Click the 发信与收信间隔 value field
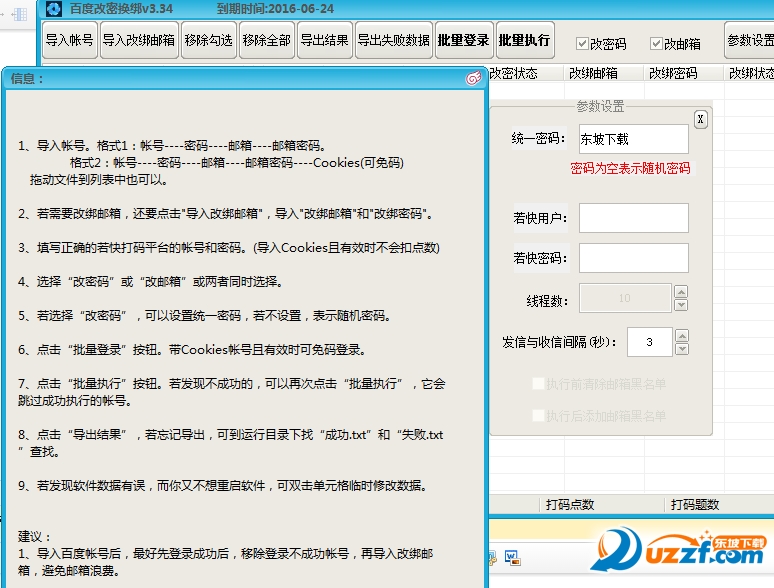Image resolution: width=774 pixels, height=588 pixels. 650,342
